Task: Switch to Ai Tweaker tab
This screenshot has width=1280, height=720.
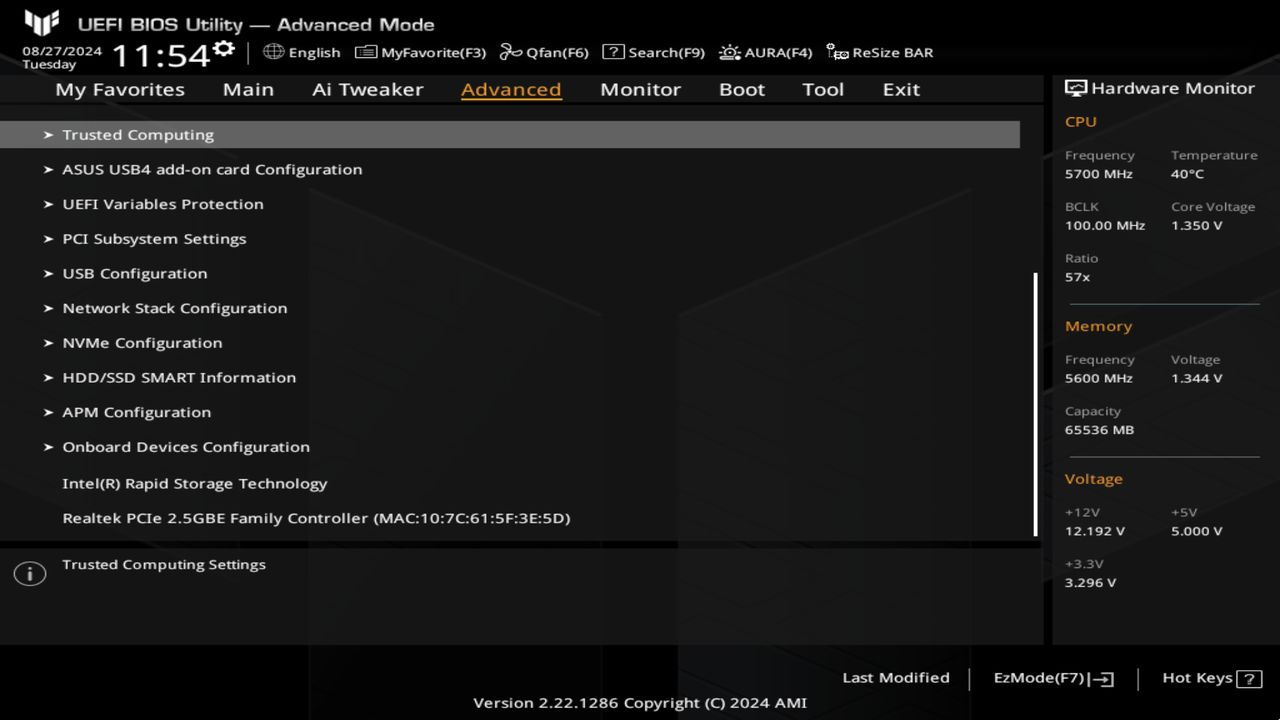Action: (367, 89)
